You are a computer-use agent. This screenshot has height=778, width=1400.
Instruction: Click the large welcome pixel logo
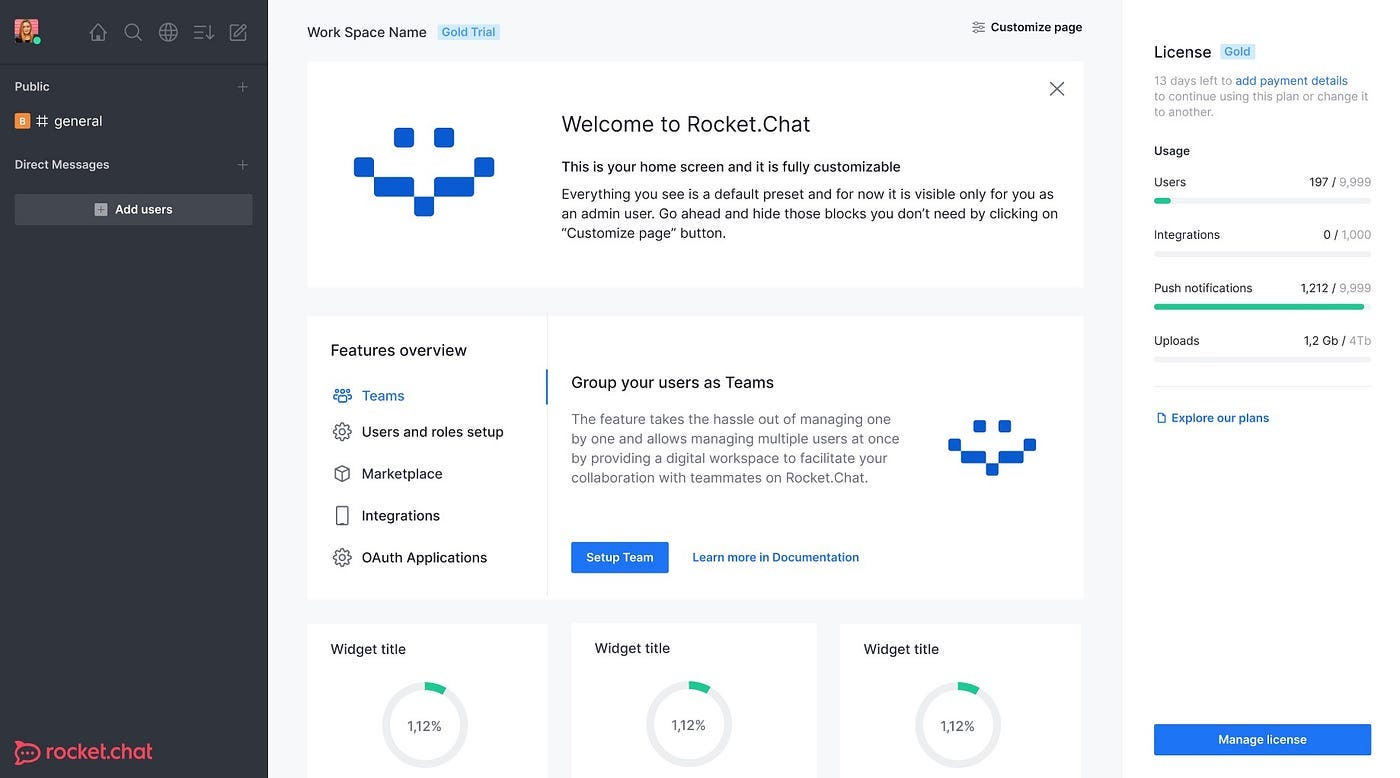[424, 171]
